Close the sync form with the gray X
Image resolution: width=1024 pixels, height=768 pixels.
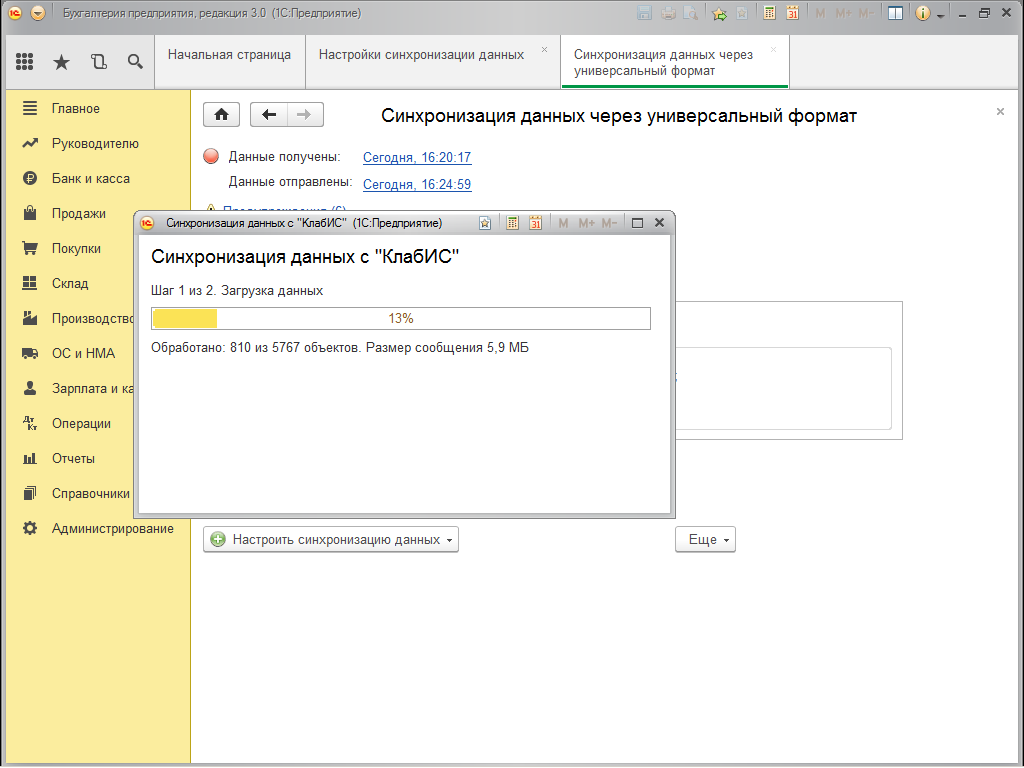(1000, 112)
